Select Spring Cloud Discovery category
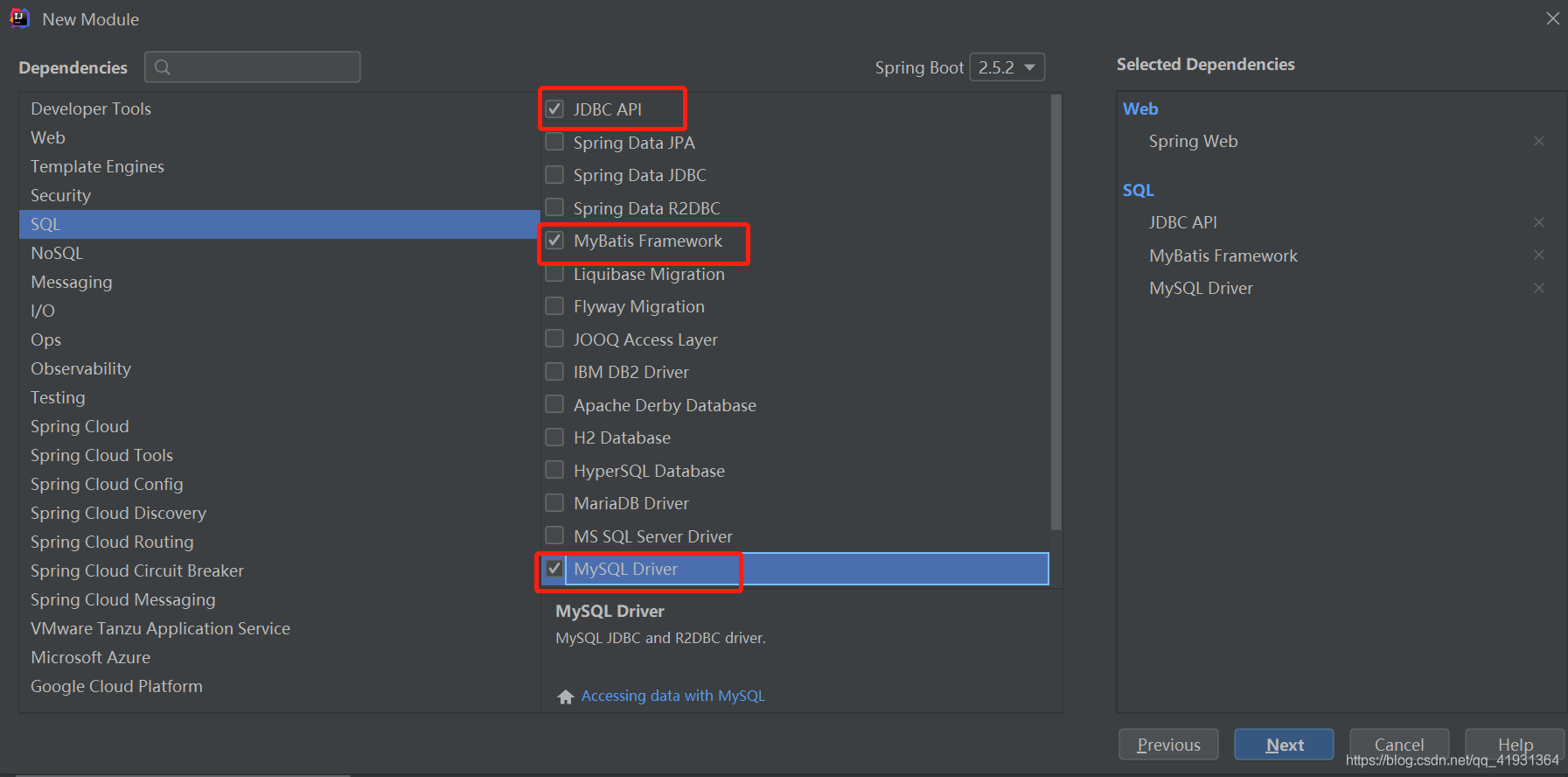The height and width of the screenshot is (777, 1568). (x=279, y=513)
